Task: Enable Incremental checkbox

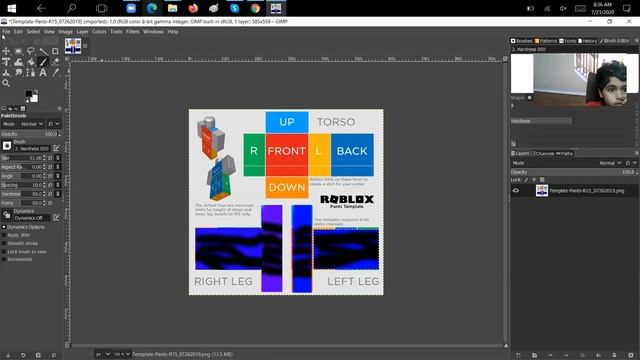Action: [x=4, y=259]
